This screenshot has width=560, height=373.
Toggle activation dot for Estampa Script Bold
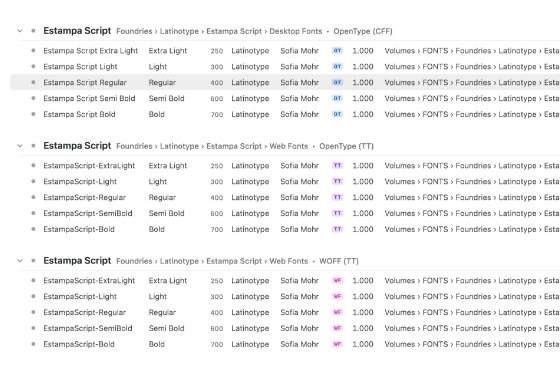(x=33, y=114)
